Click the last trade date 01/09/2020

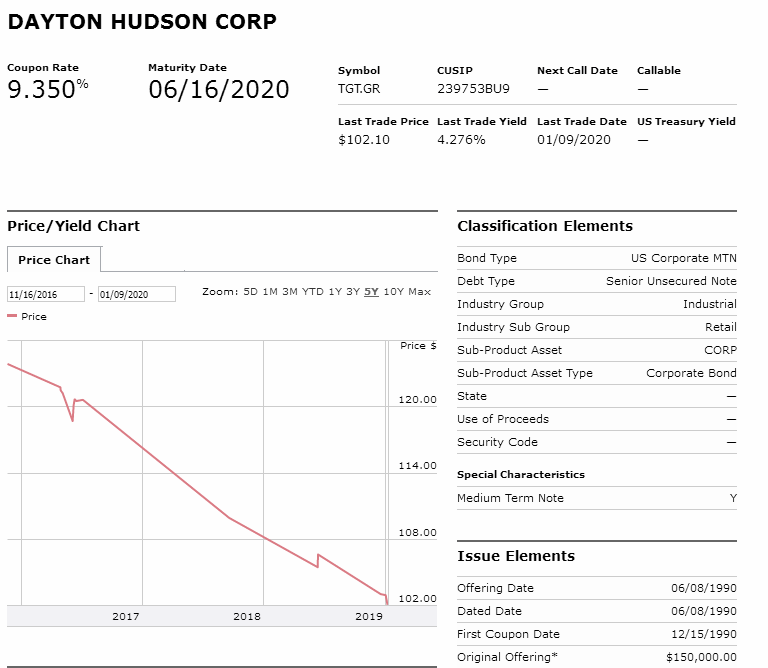click(x=574, y=140)
